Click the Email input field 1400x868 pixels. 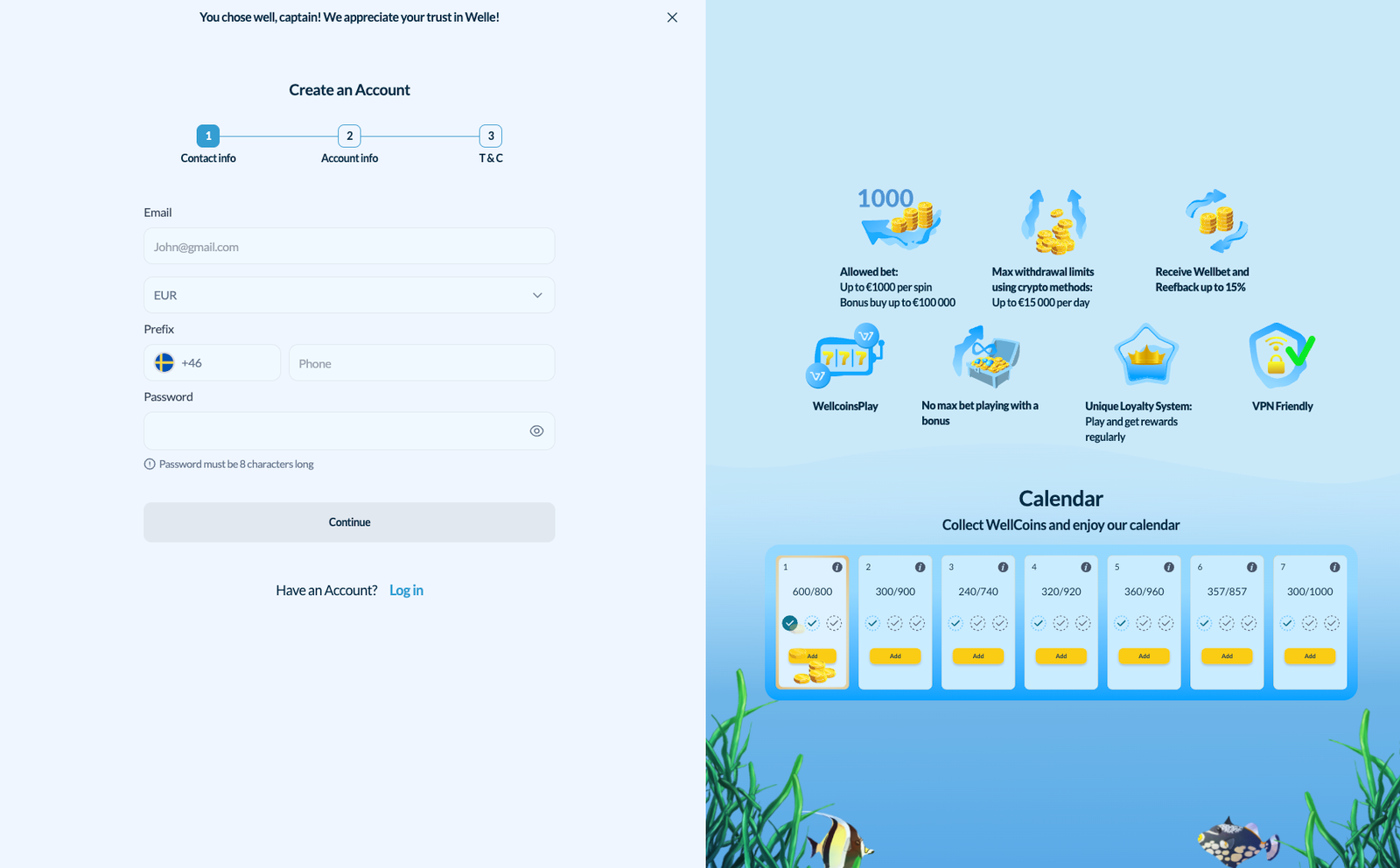pos(349,247)
